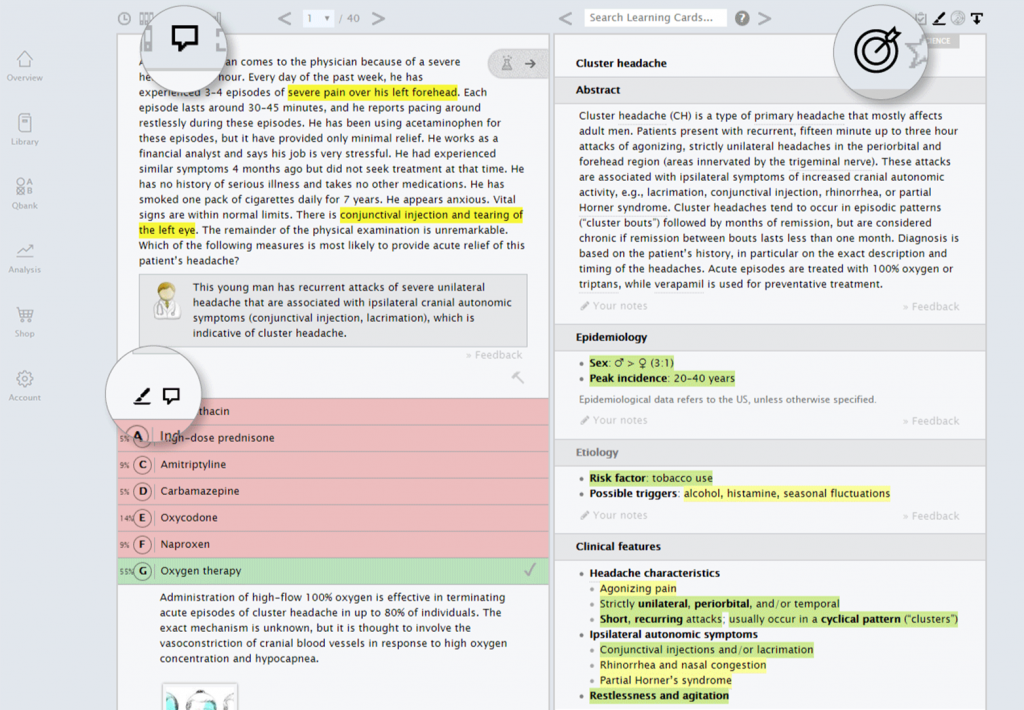The width and height of the screenshot is (1024, 710).
Task: Add Your notes under Etiology
Action: point(614,515)
